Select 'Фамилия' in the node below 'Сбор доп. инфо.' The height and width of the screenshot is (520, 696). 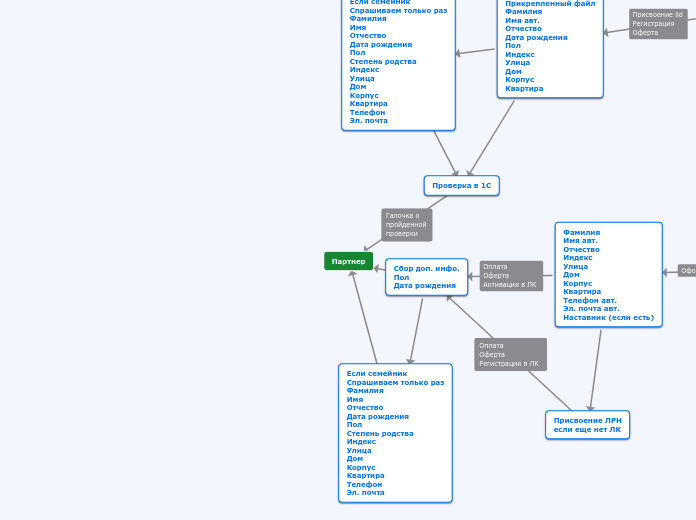pyautogui.click(x=365, y=390)
